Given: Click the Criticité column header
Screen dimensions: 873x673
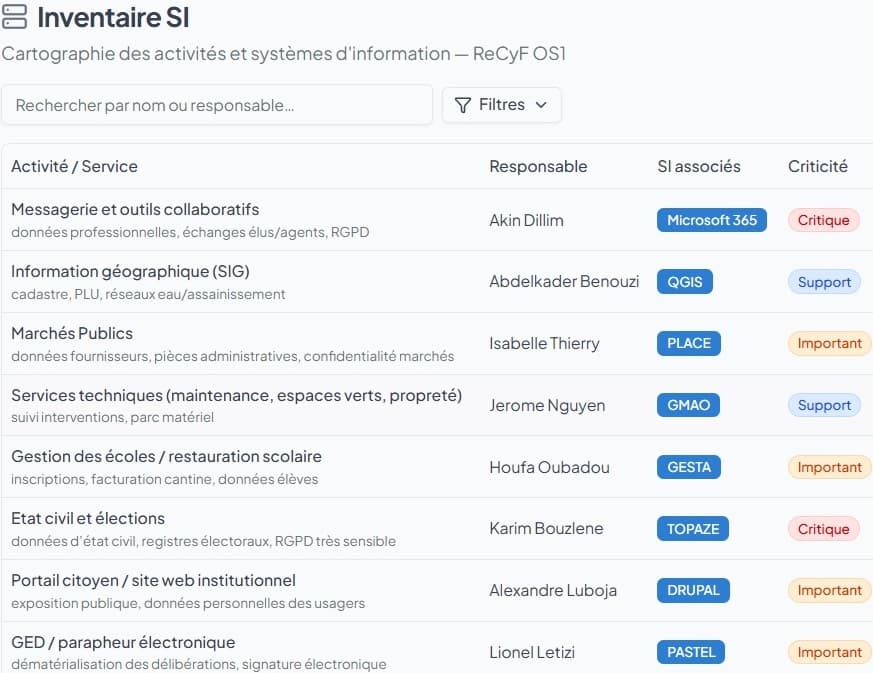Looking at the screenshot, I should click(x=817, y=166).
